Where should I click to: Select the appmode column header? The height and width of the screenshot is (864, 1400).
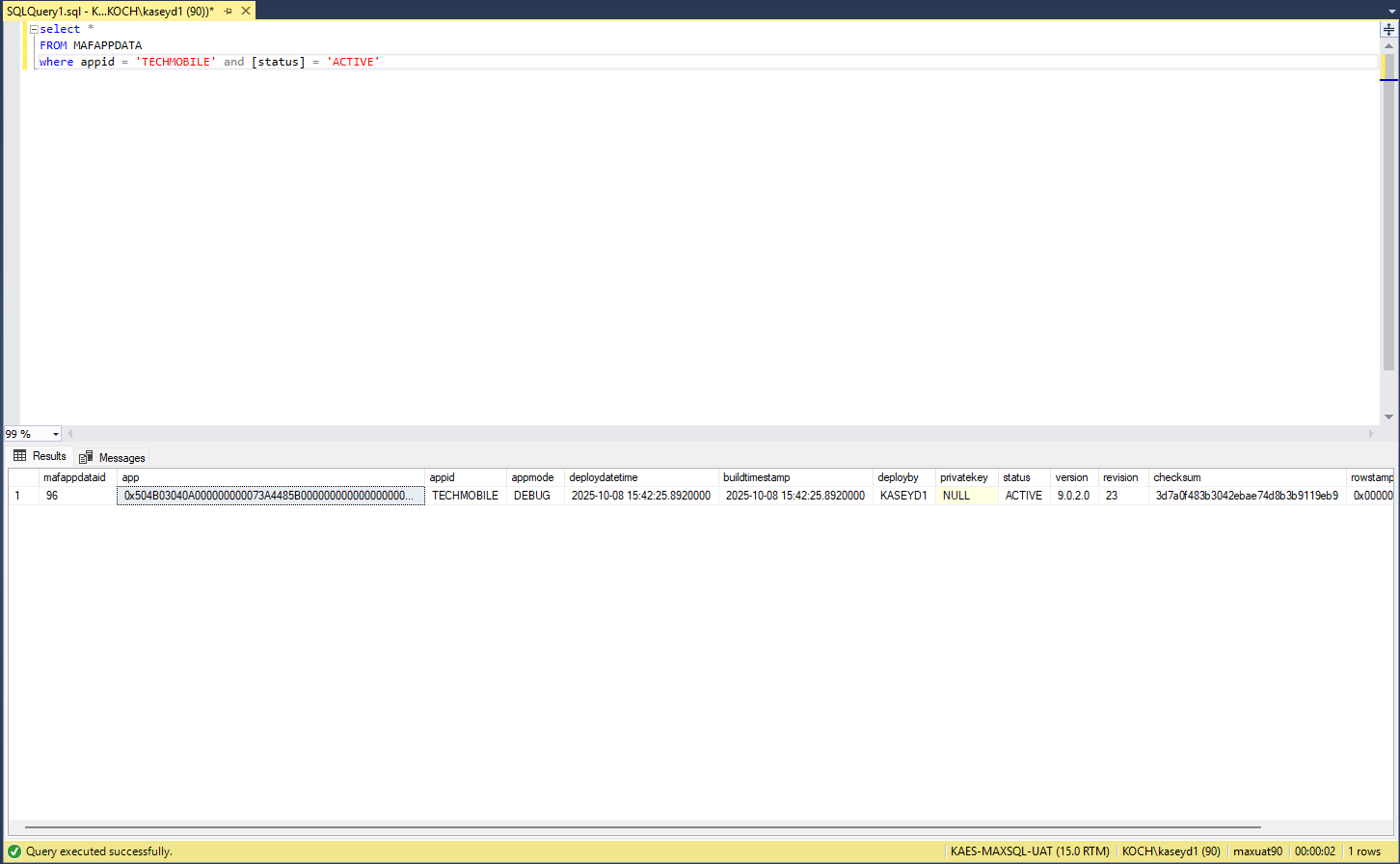[536, 477]
